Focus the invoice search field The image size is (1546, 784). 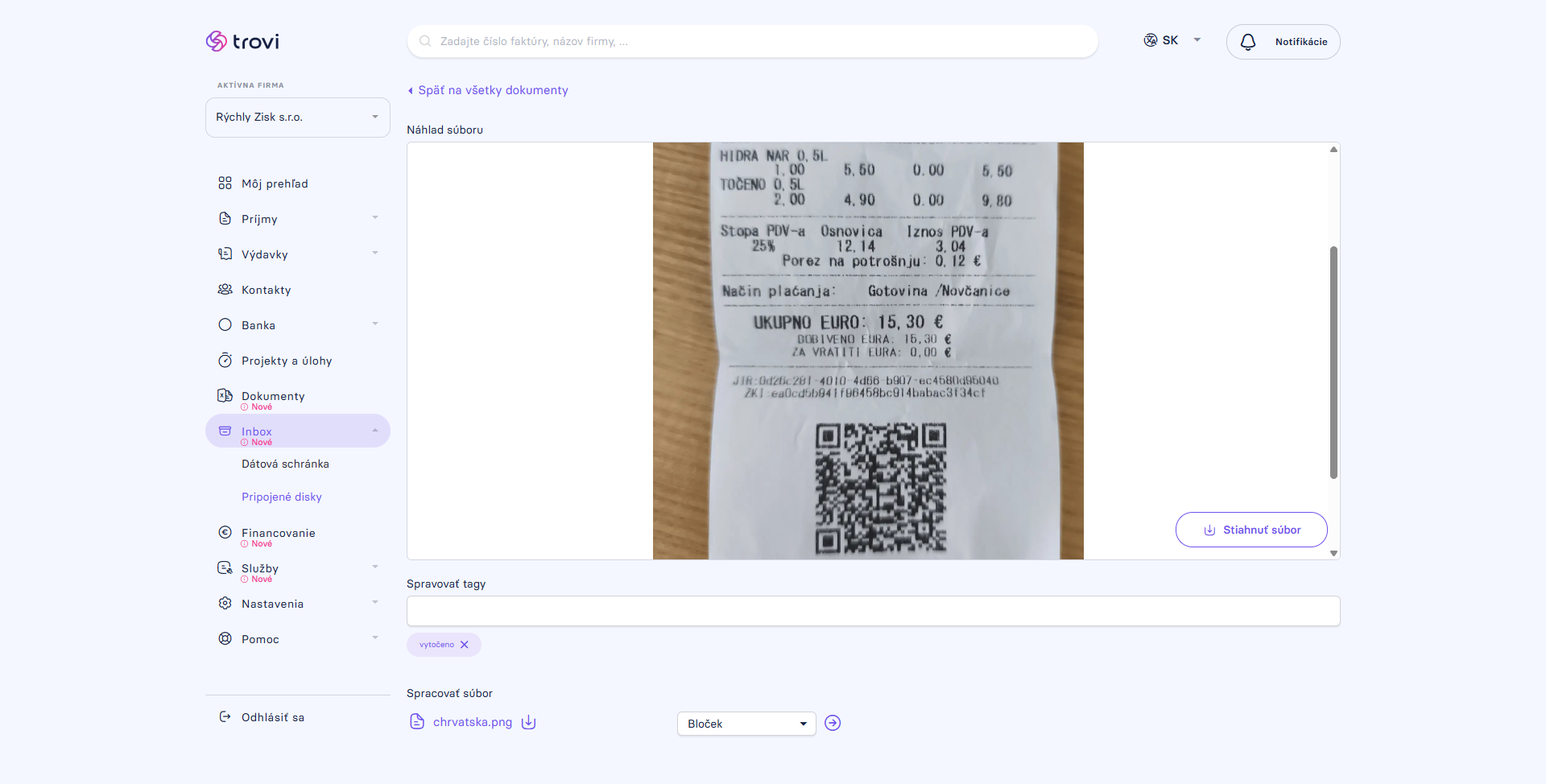(x=753, y=41)
